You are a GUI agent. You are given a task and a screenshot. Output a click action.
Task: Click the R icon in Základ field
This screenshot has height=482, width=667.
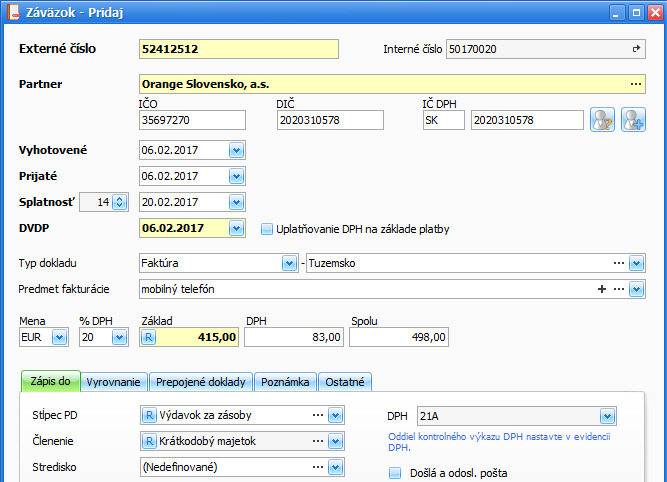tap(148, 337)
